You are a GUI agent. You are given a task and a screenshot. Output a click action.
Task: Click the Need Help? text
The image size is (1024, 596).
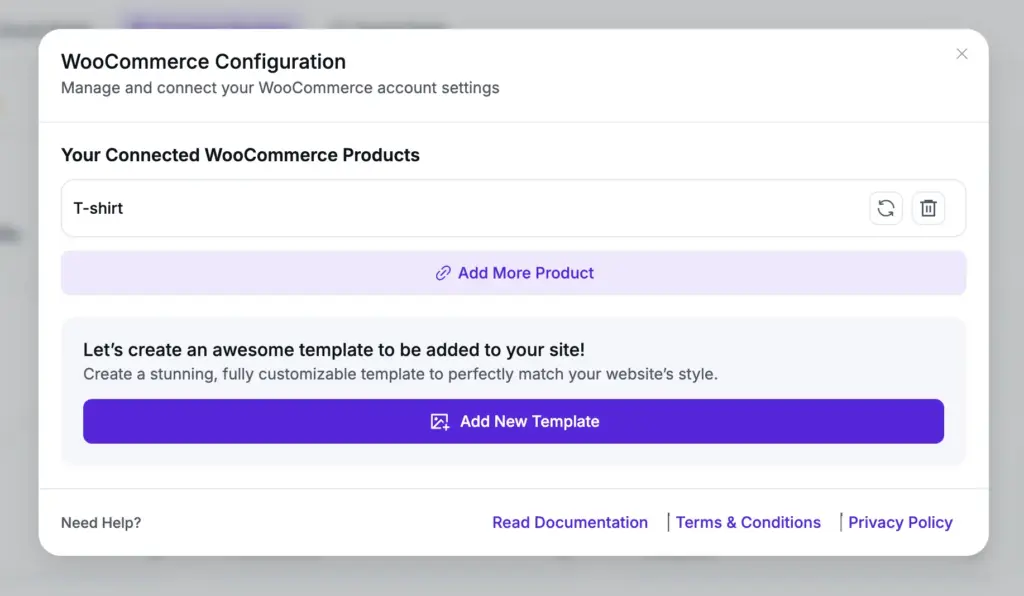[101, 523]
